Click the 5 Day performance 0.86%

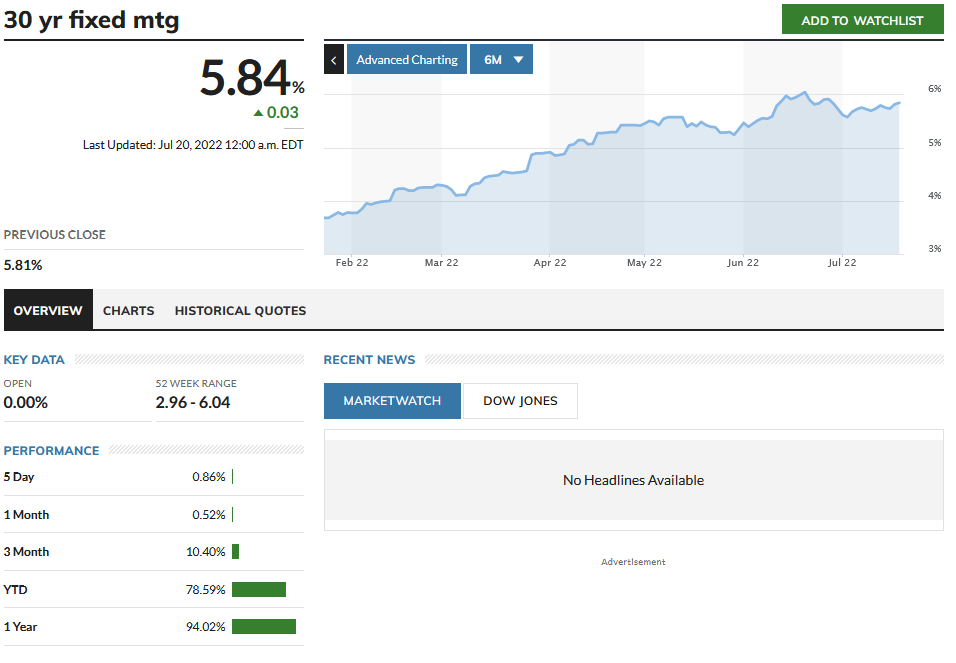coord(209,476)
